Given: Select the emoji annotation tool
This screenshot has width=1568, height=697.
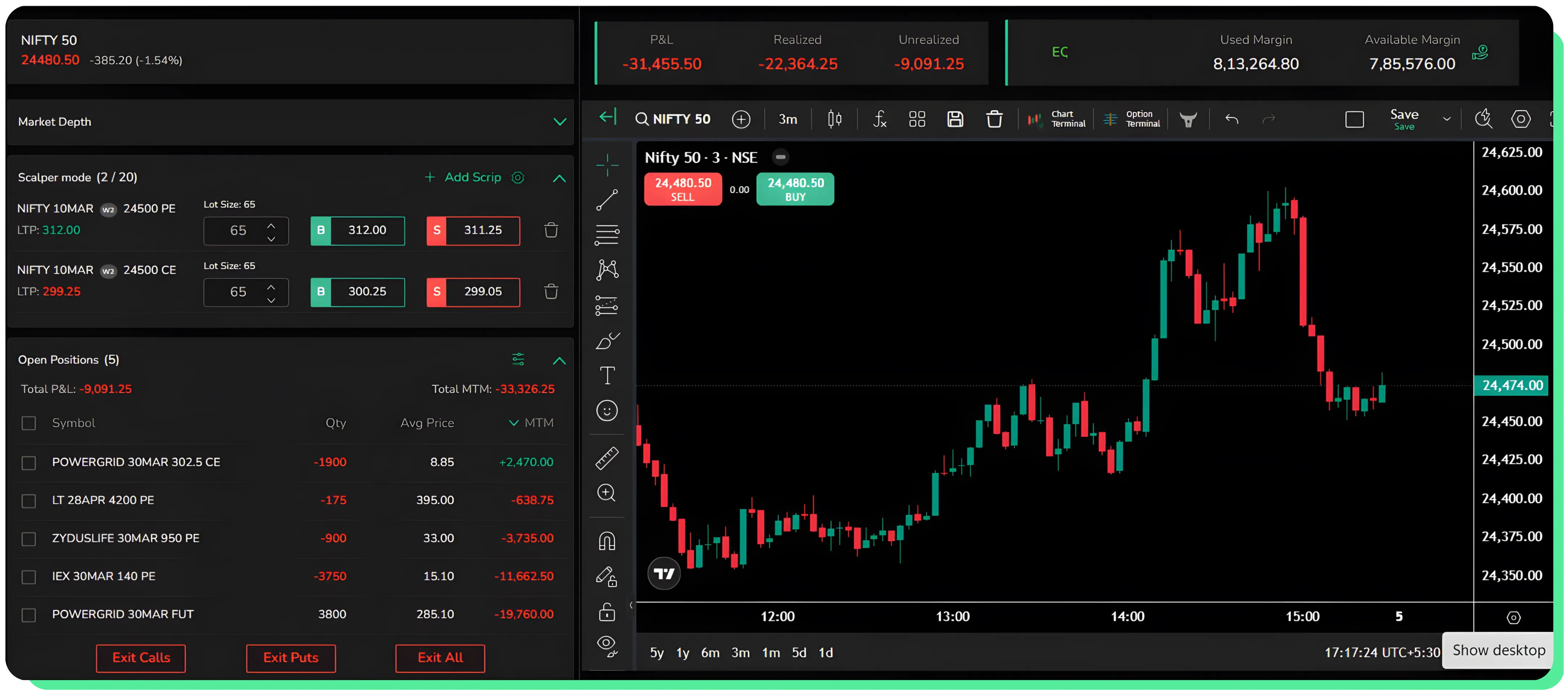Looking at the screenshot, I should point(607,411).
